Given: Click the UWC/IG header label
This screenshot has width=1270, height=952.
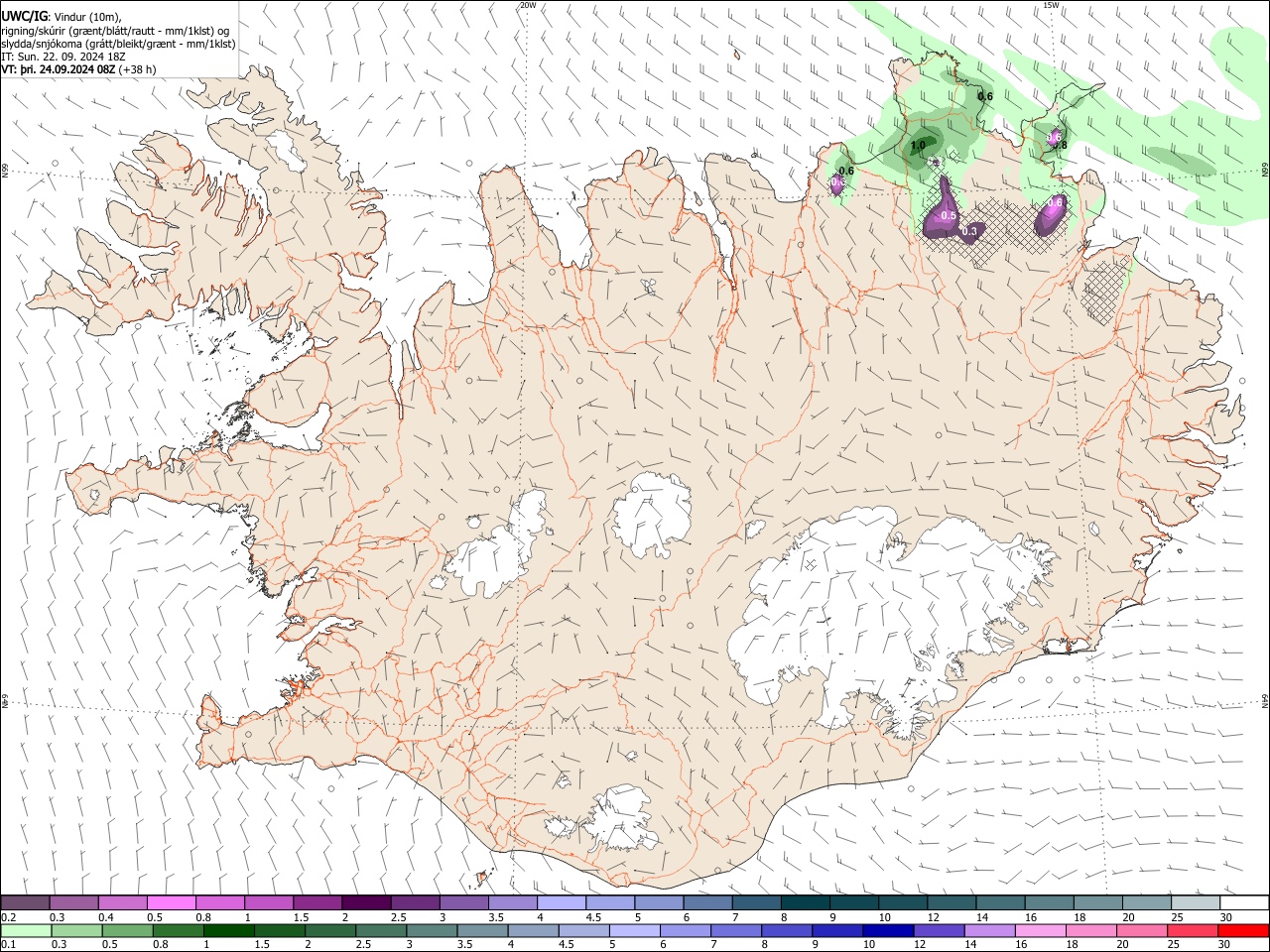Looking at the screenshot, I should pos(24,16).
